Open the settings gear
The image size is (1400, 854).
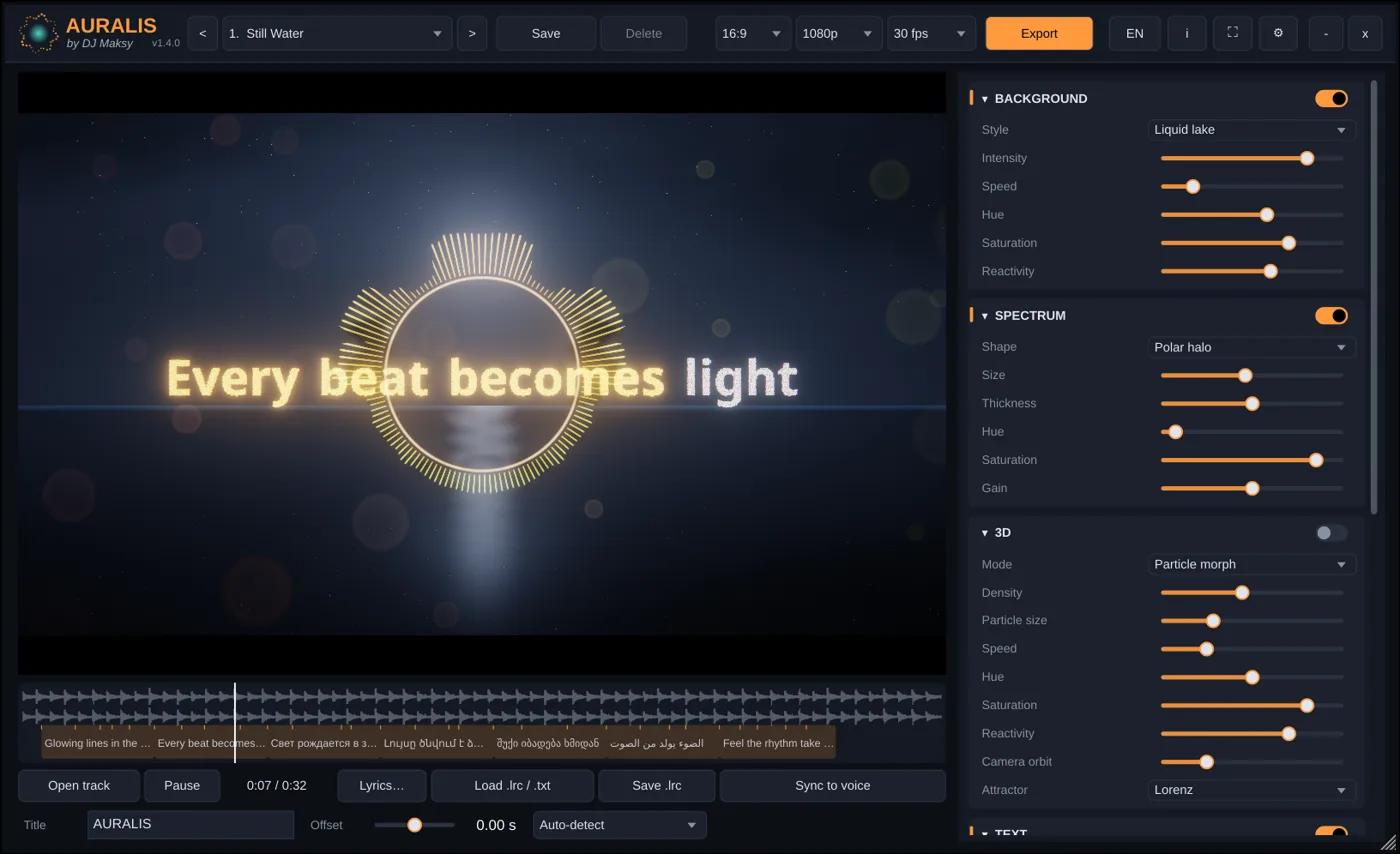tap(1278, 33)
